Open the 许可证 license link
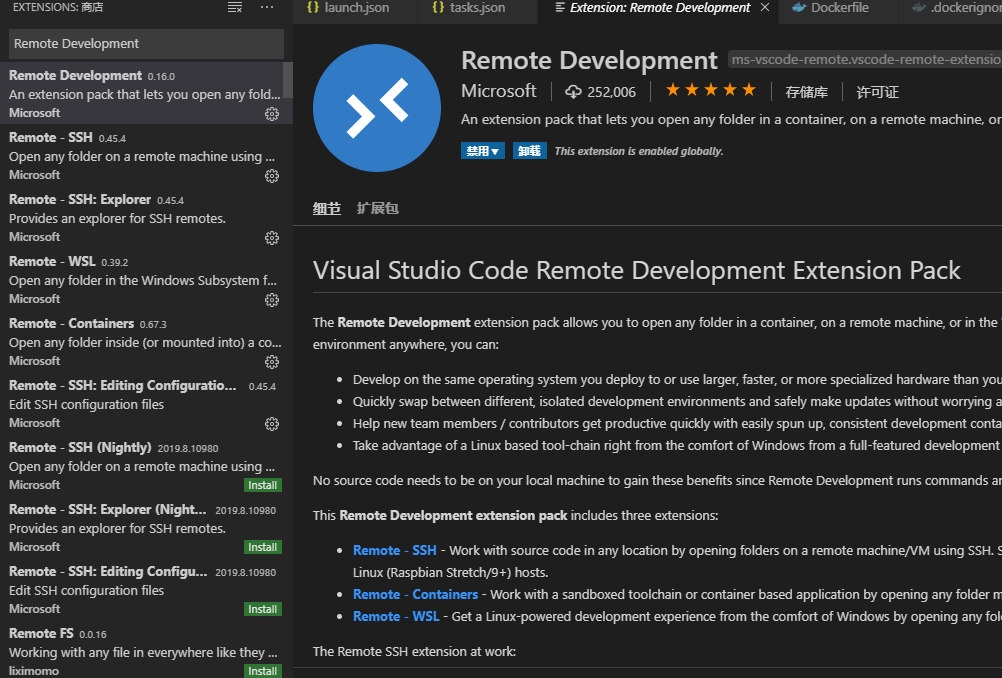 tap(877, 92)
